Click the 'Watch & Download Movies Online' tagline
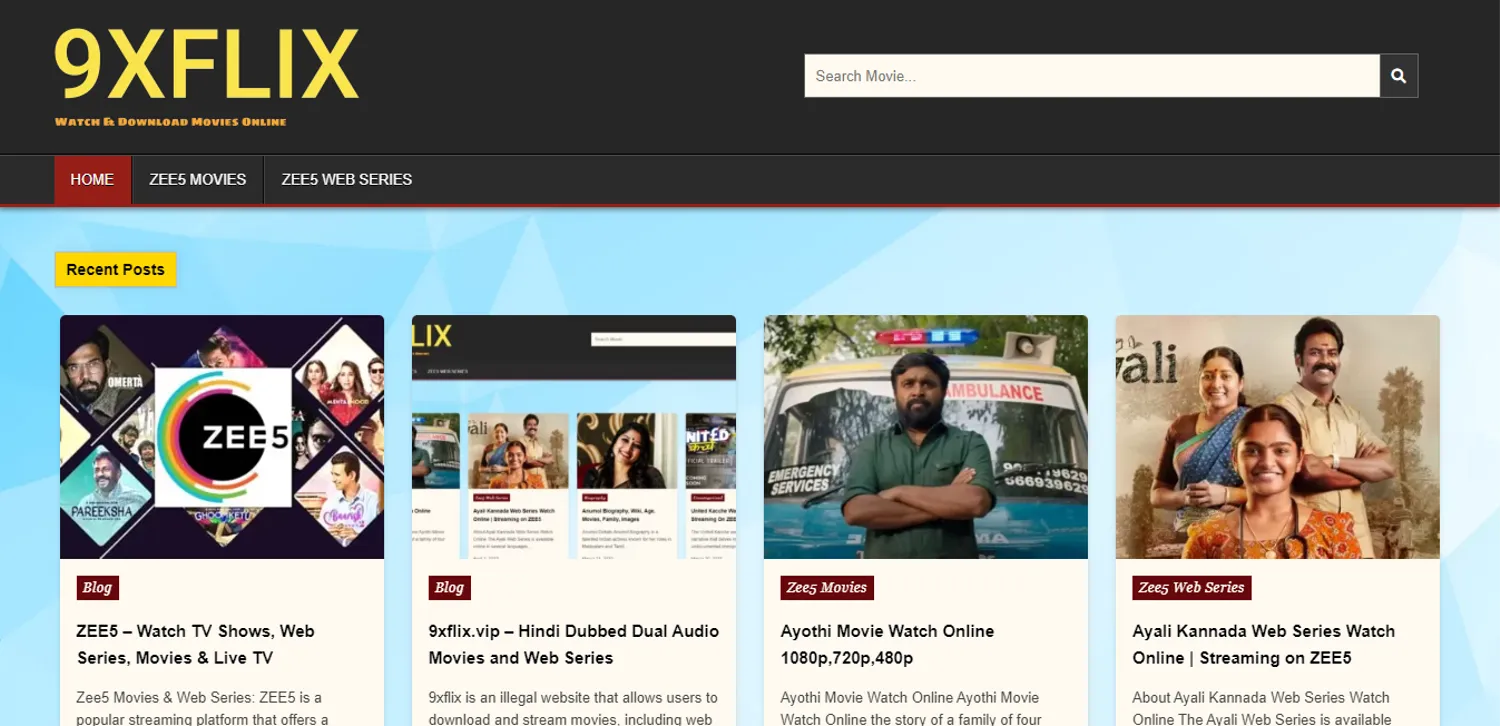1500x726 pixels. coord(171,122)
